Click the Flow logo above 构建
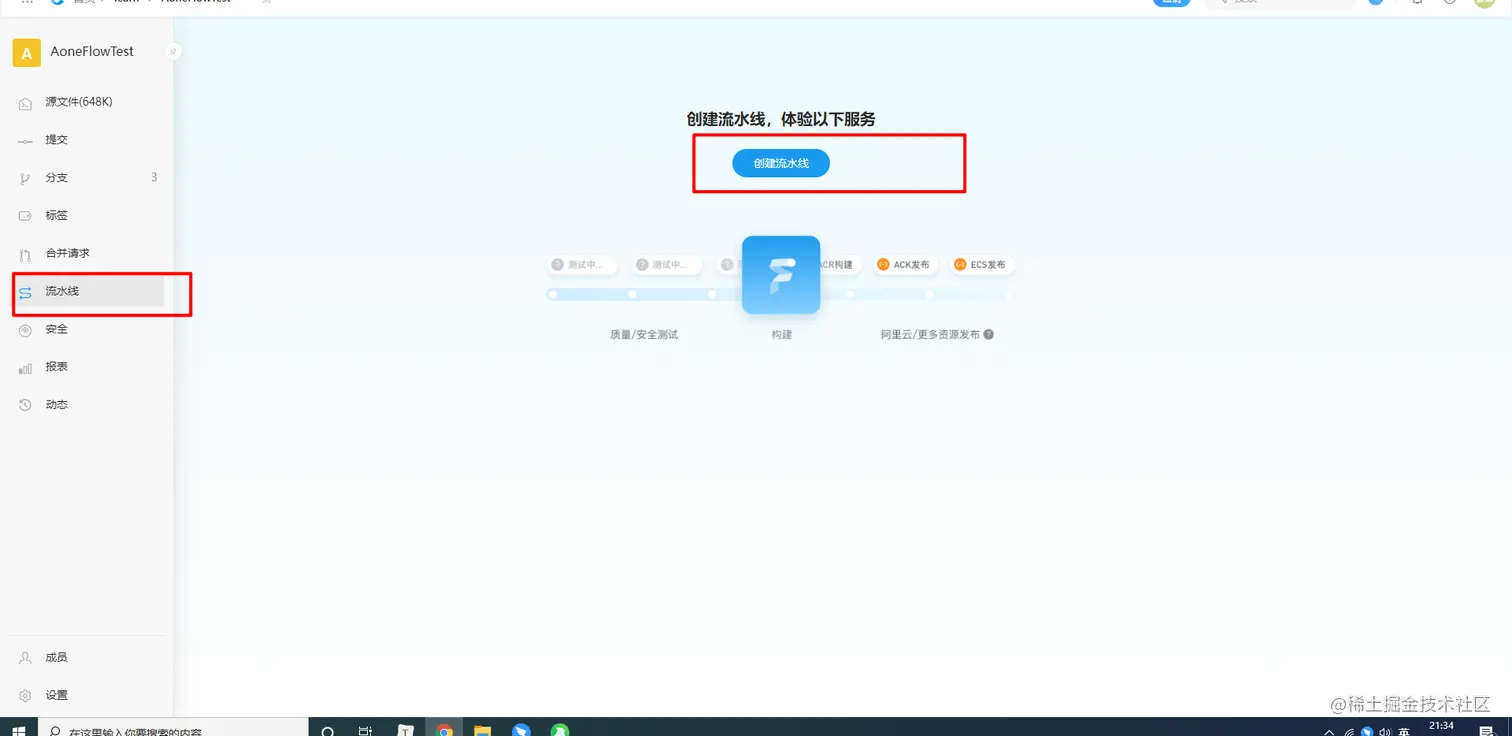The image size is (1512, 736). pyautogui.click(x=781, y=275)
